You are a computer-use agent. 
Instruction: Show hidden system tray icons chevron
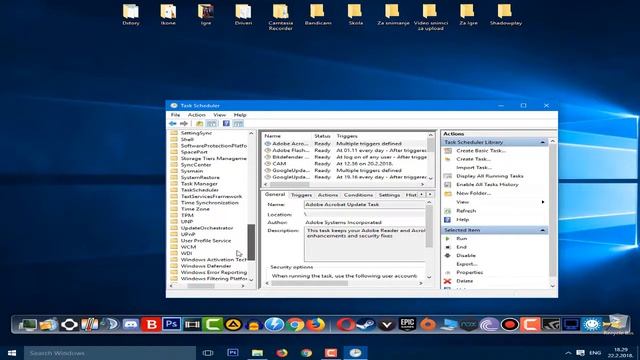coord(568,353)
